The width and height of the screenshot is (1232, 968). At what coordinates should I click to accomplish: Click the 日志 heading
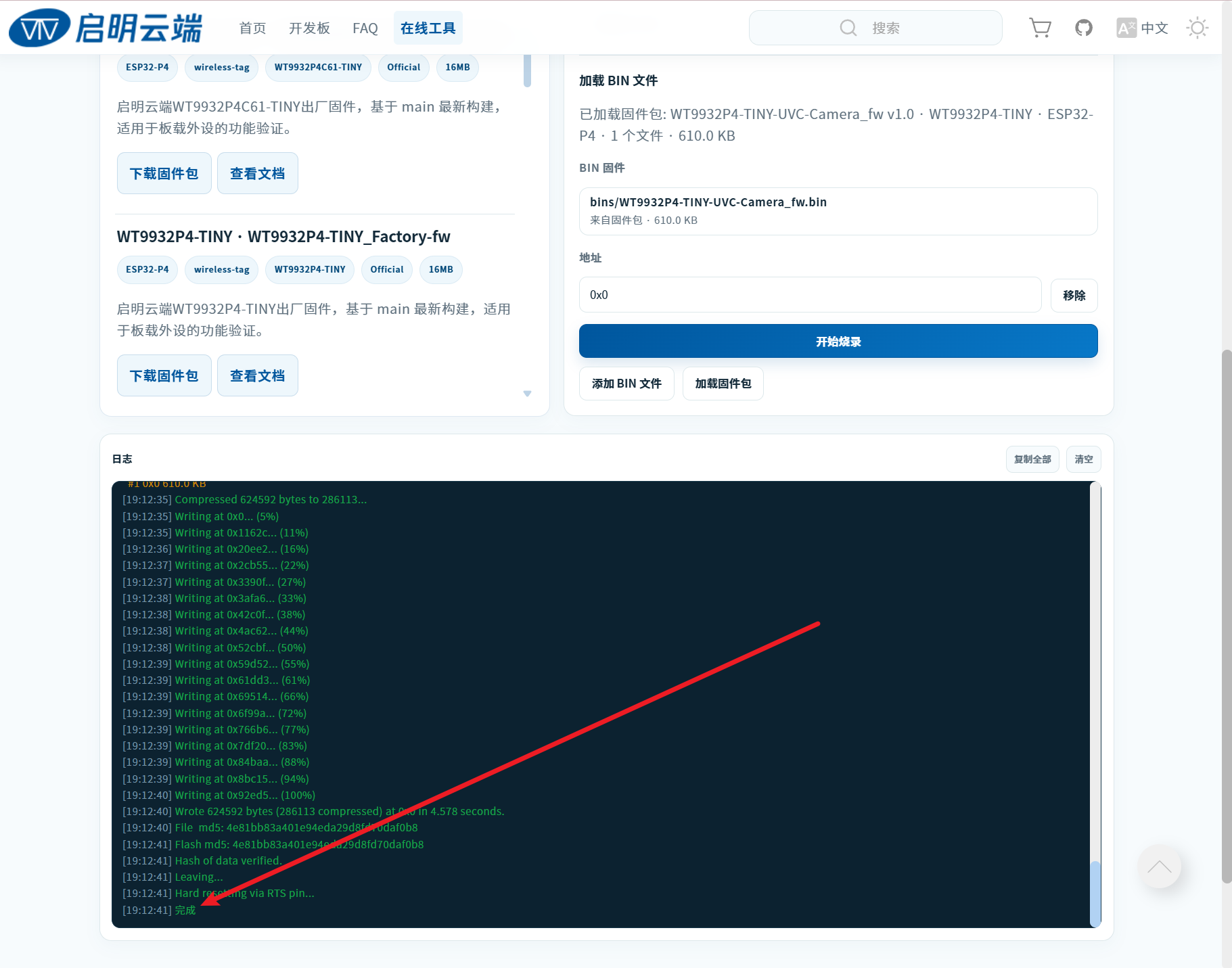click(122, 459)
